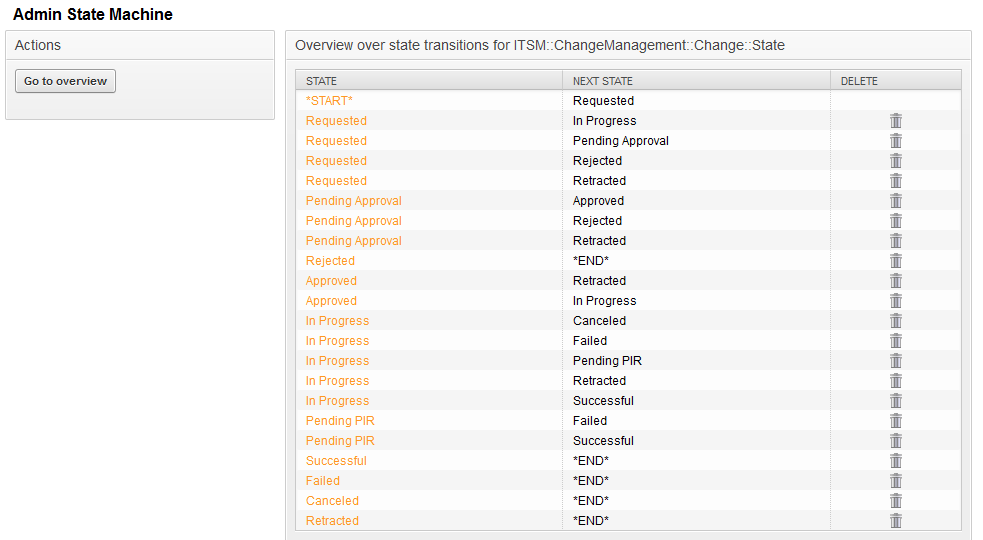Delete the In Progress to Pending PIR transition

(896, 361)
